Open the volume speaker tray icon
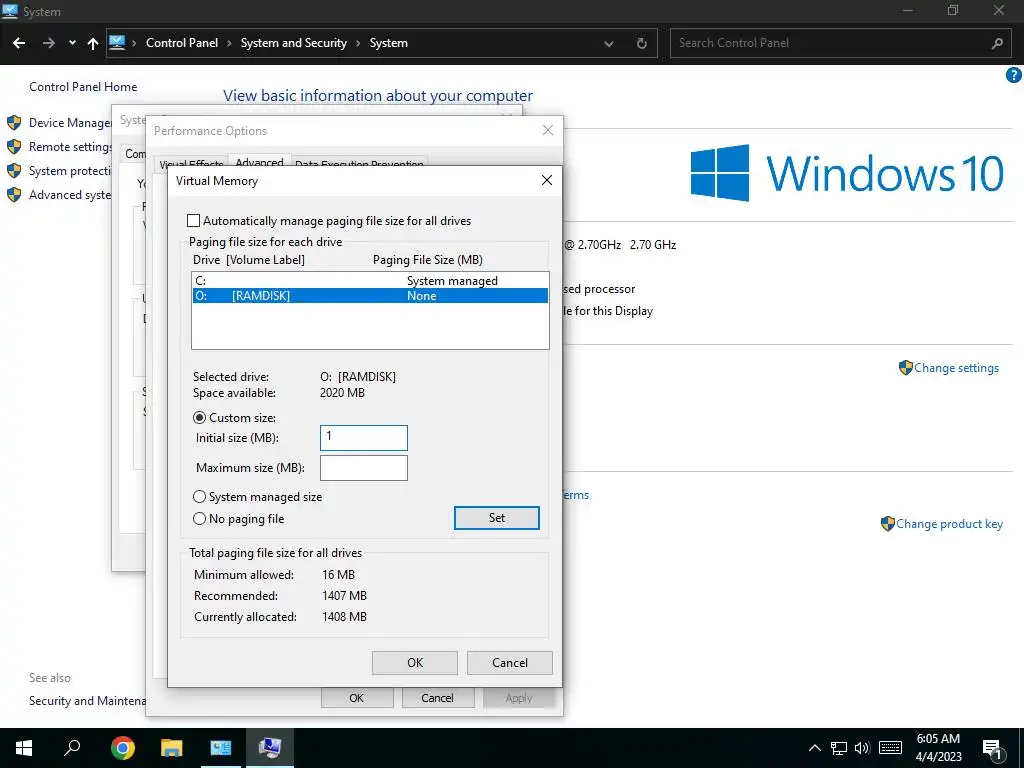 (862, 748)
